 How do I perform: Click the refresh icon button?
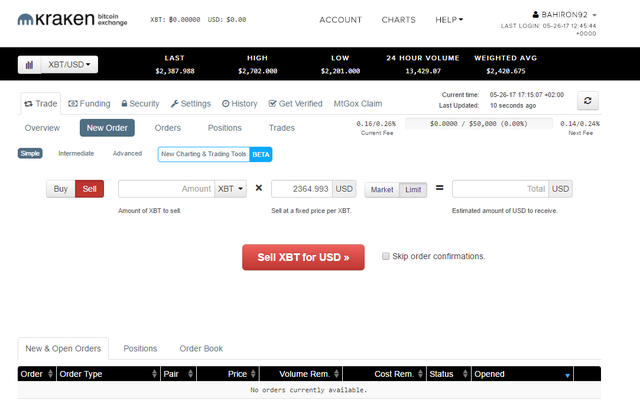tap(588, 101)
